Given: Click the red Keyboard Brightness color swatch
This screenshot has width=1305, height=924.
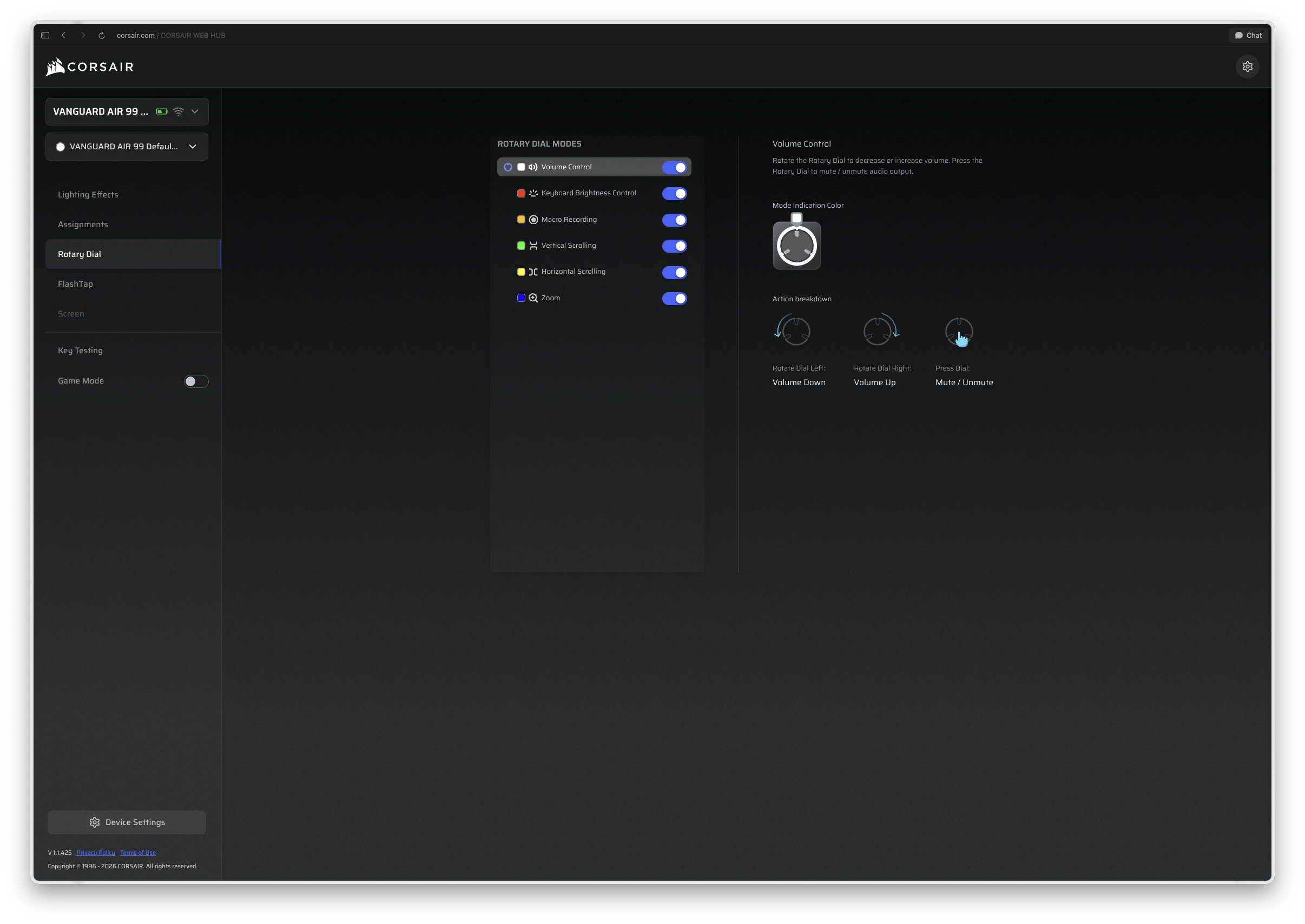Looking at the screenshot, I should point(520,194).
